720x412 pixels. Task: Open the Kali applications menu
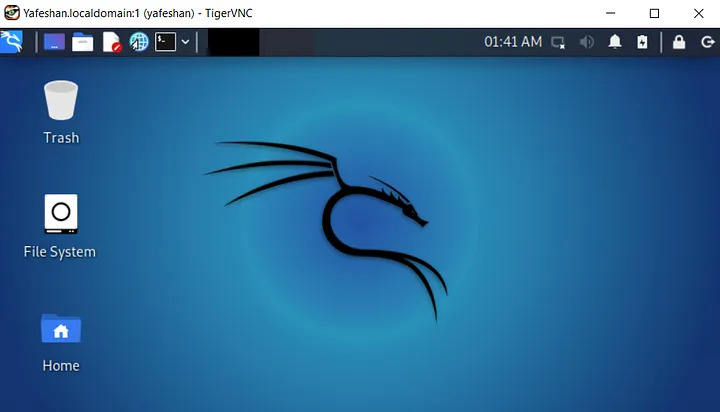coord(12,42)
